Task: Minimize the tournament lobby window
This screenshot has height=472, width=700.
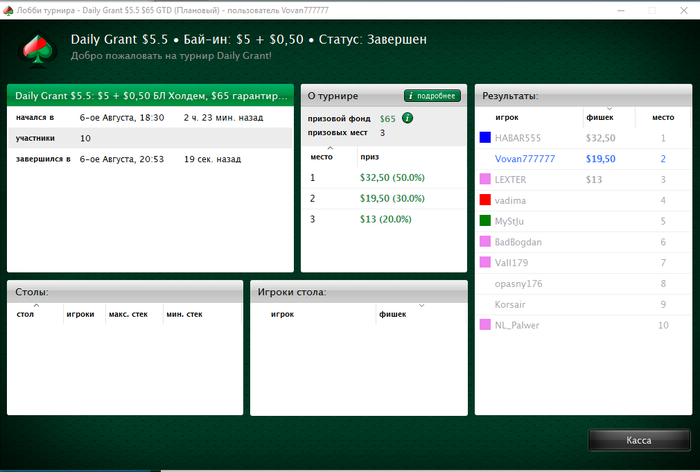Action: (x=621, y=10)
